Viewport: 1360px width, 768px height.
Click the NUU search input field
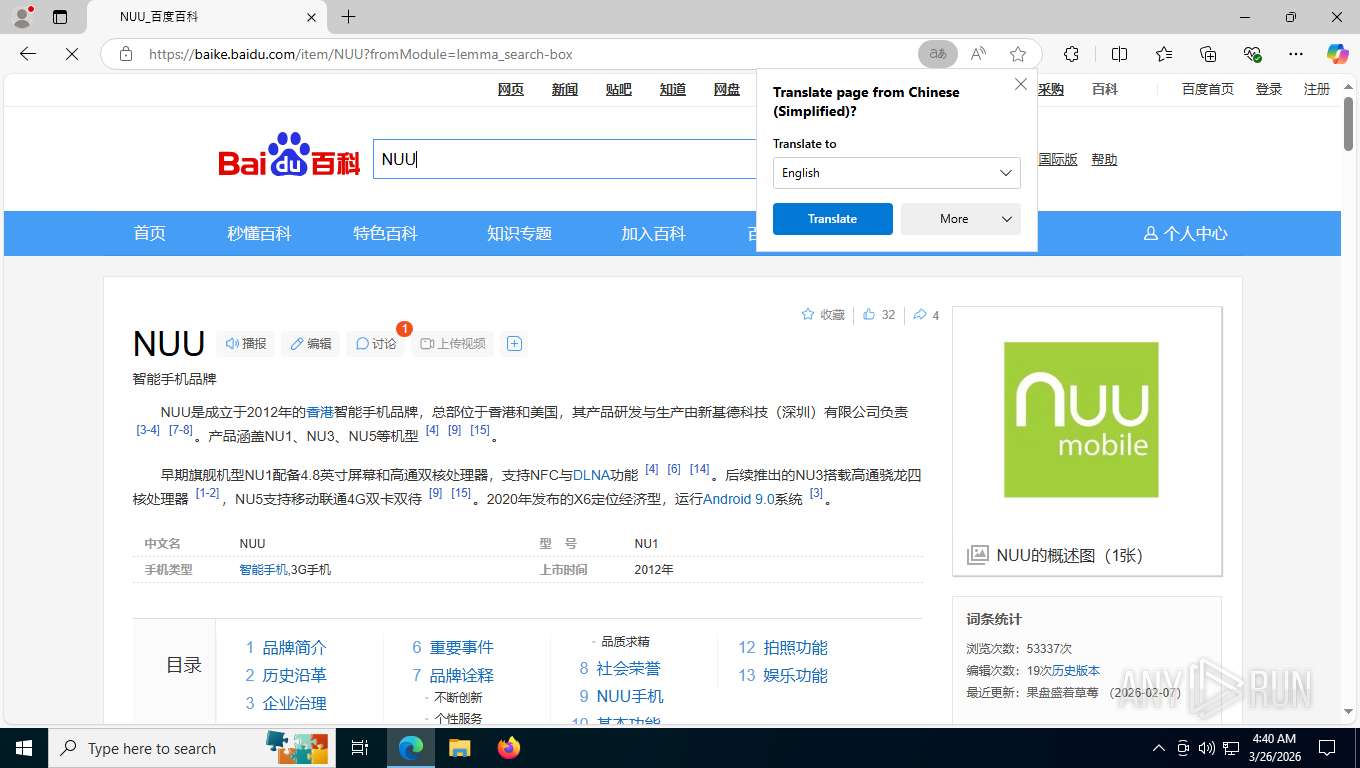point(565,159)
